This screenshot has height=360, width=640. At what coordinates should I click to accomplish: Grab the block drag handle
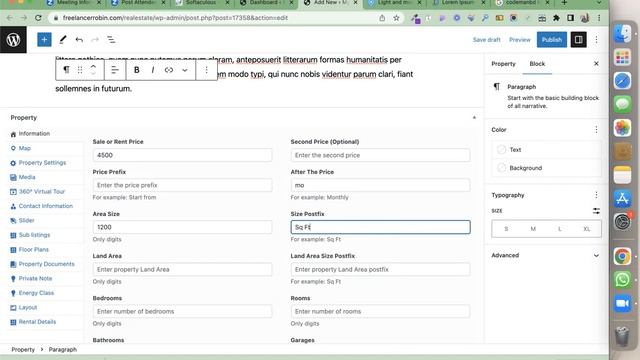[x=80, y=70]
